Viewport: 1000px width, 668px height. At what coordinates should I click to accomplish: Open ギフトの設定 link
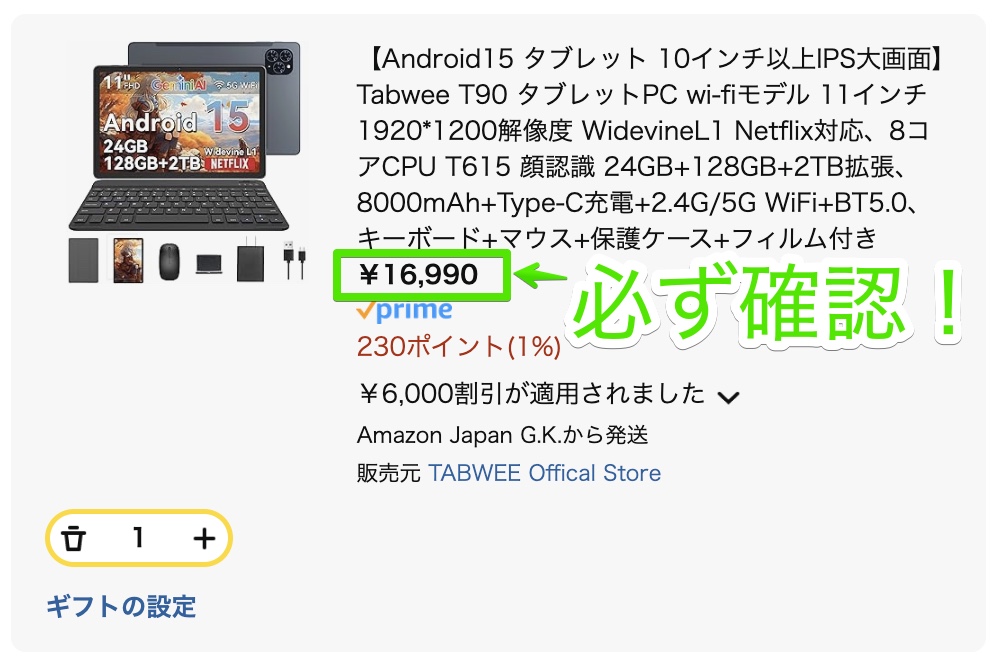(121, 607)
